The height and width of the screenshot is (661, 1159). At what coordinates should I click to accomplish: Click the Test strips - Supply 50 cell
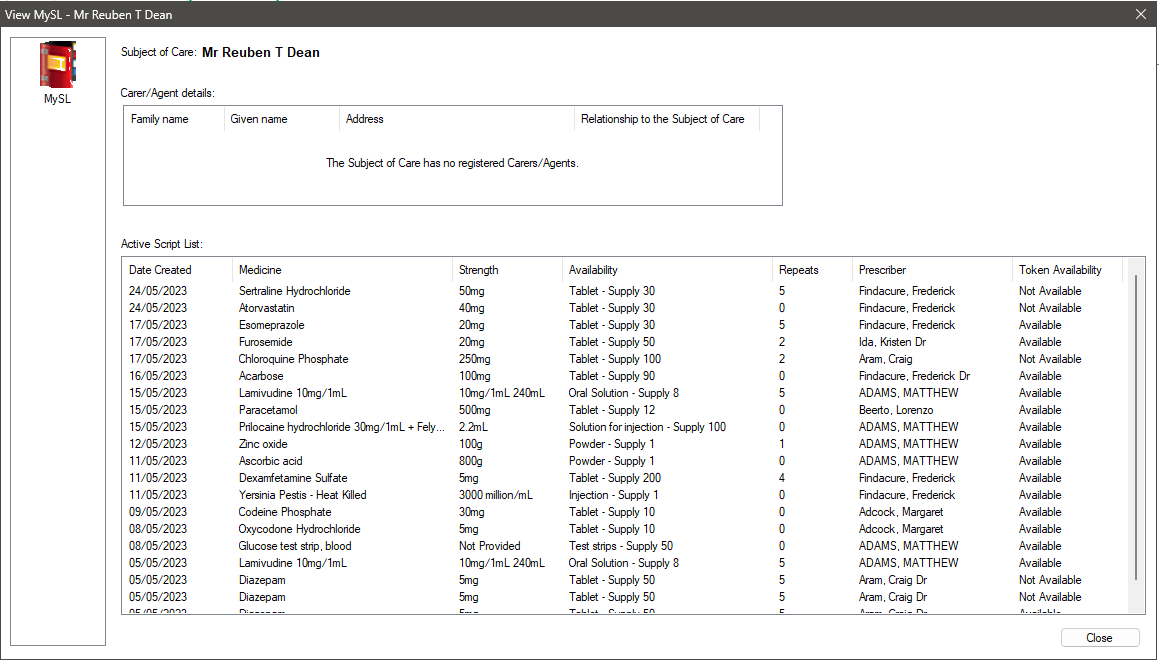coord(621,546)
